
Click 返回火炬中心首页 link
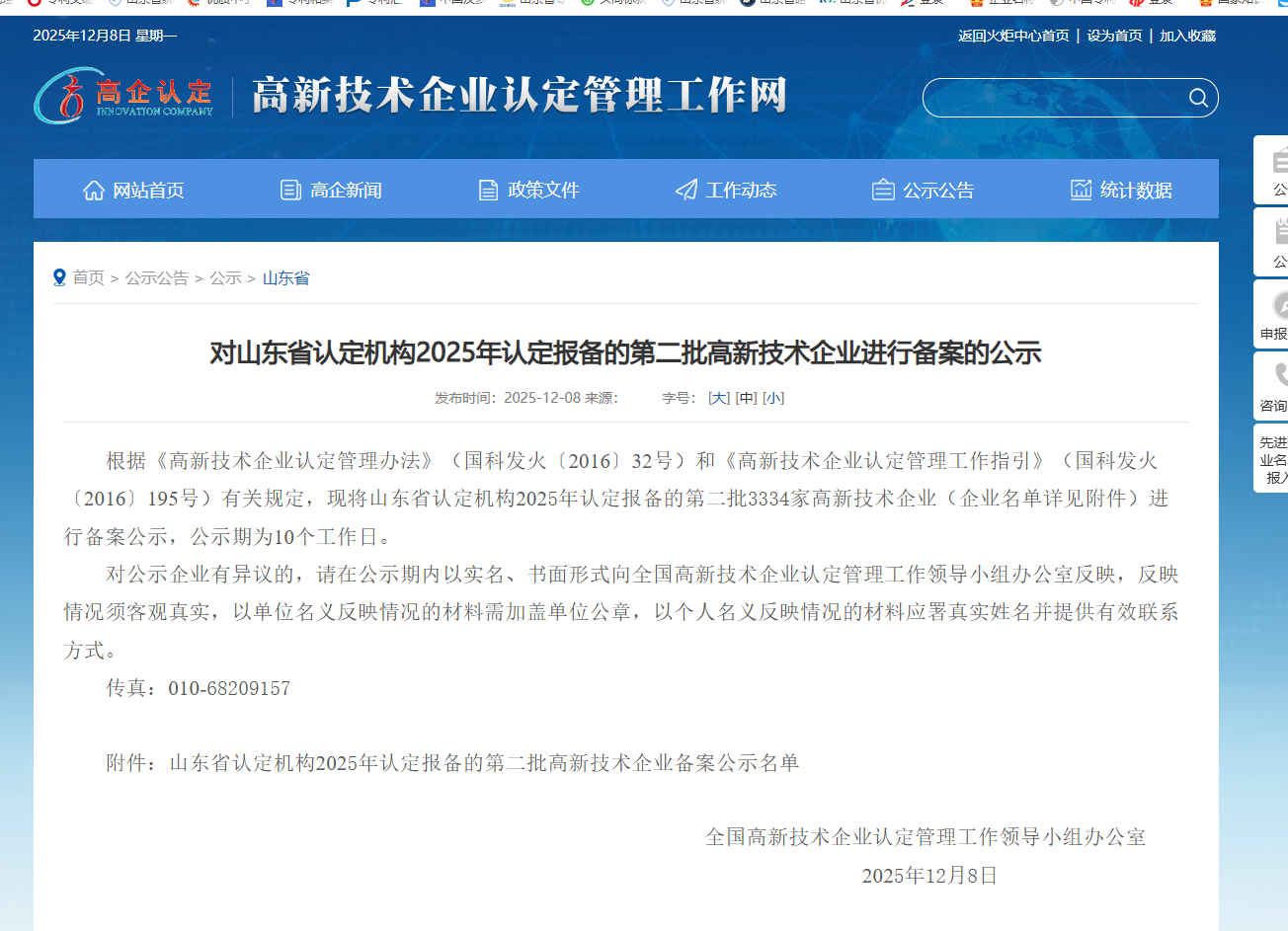(x=1013, y=36)
